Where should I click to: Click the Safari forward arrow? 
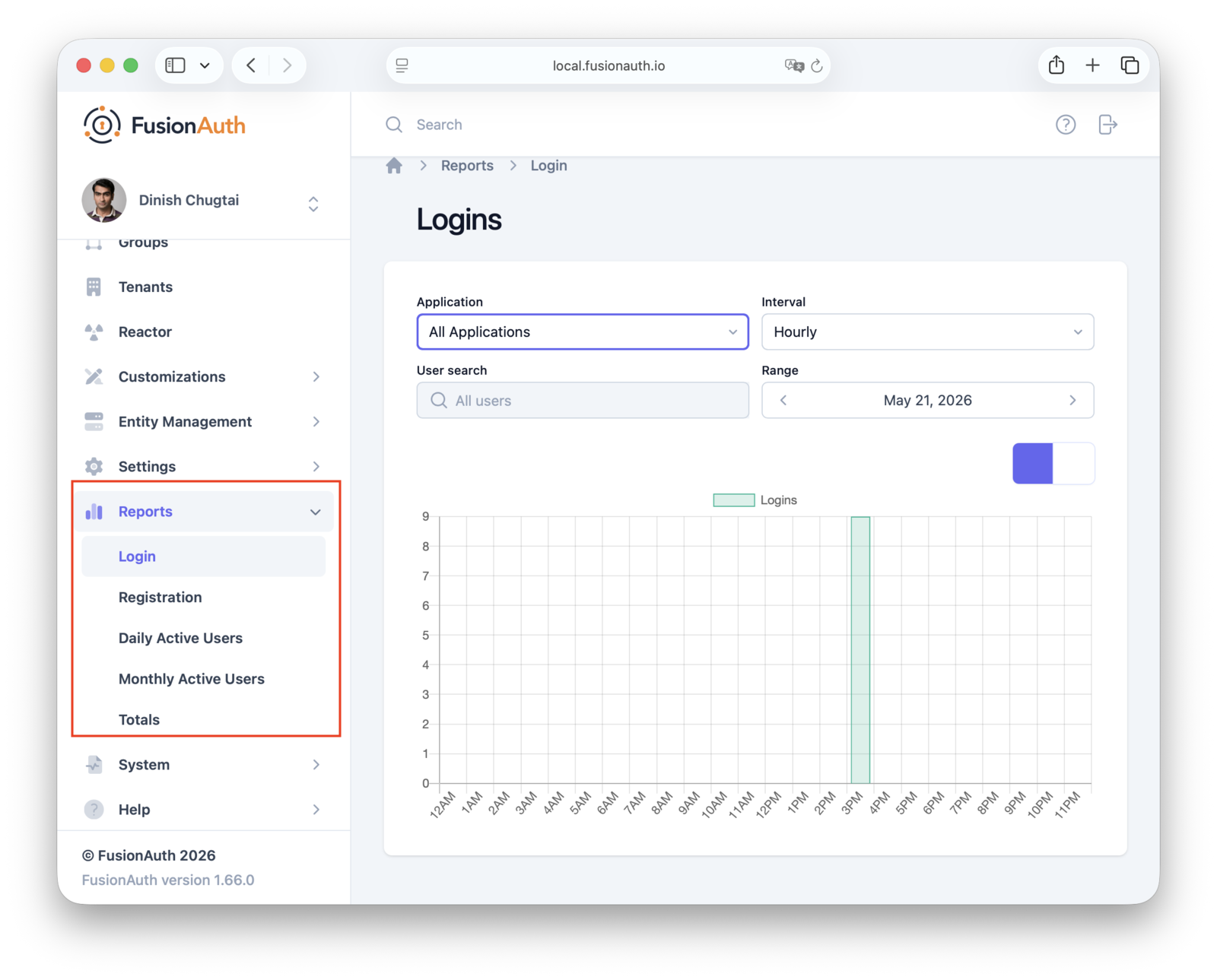point(287,65)
